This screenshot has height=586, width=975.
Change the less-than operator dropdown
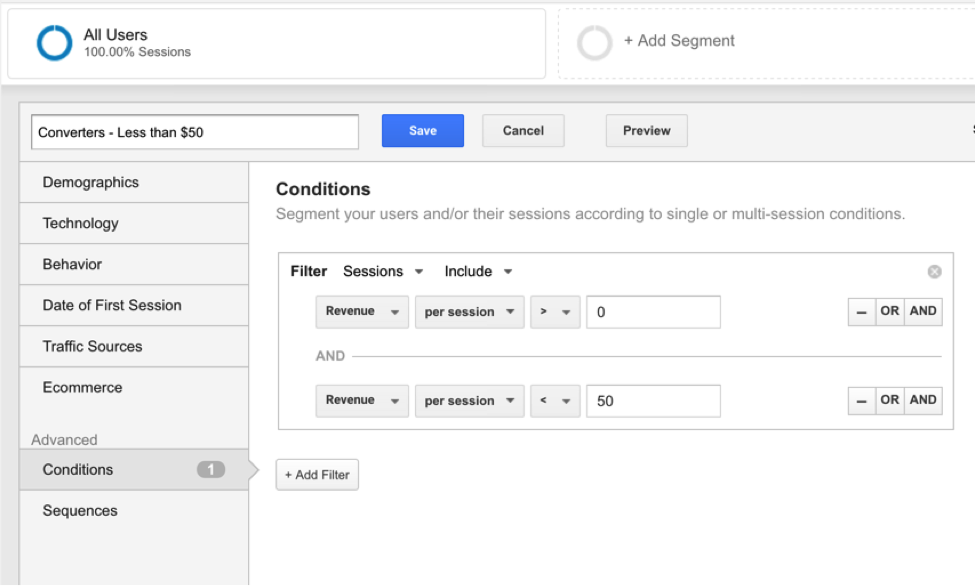point(555,401)
